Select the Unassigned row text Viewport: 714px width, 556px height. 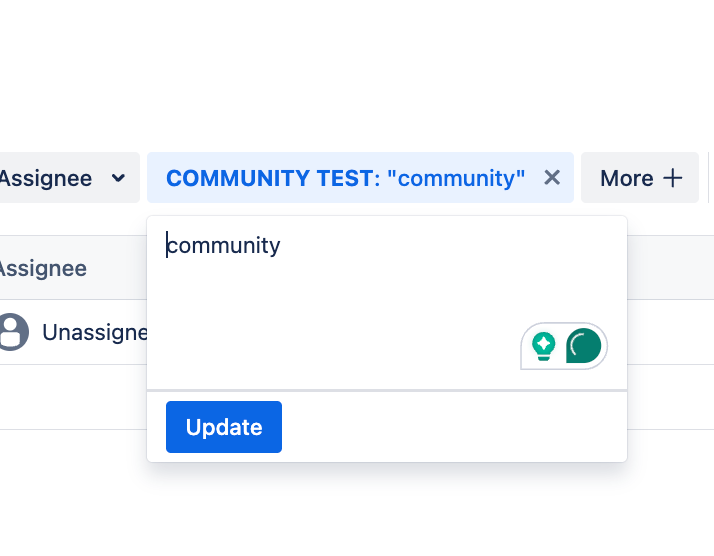click(95, 332)
